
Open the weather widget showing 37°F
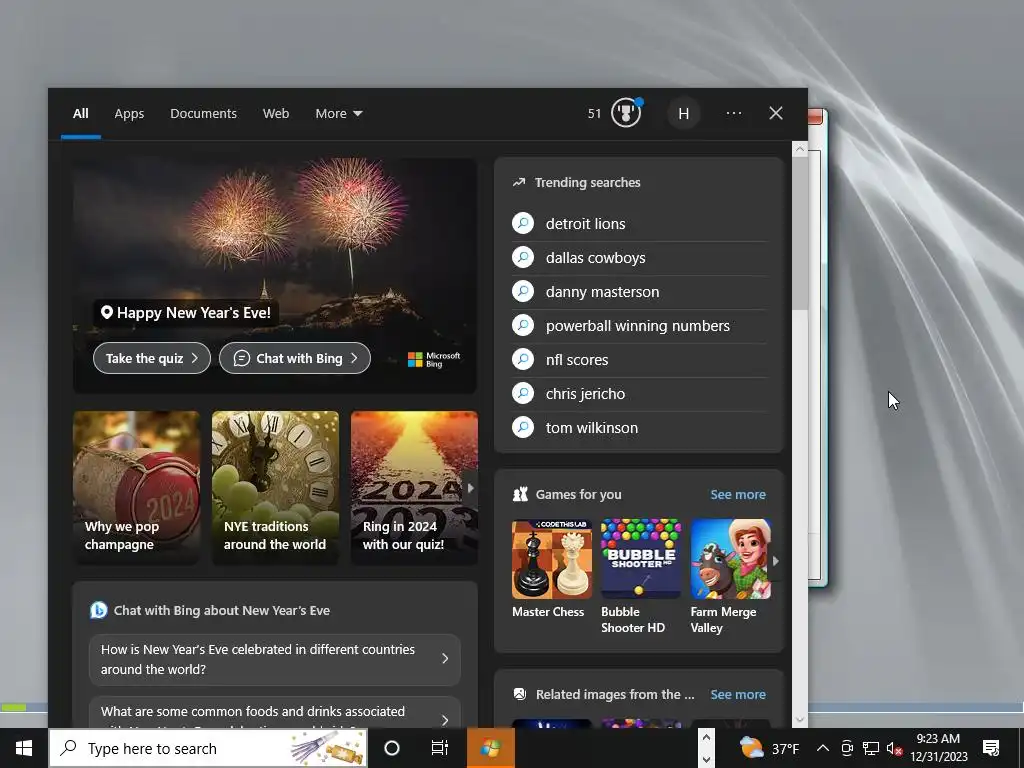769,748
